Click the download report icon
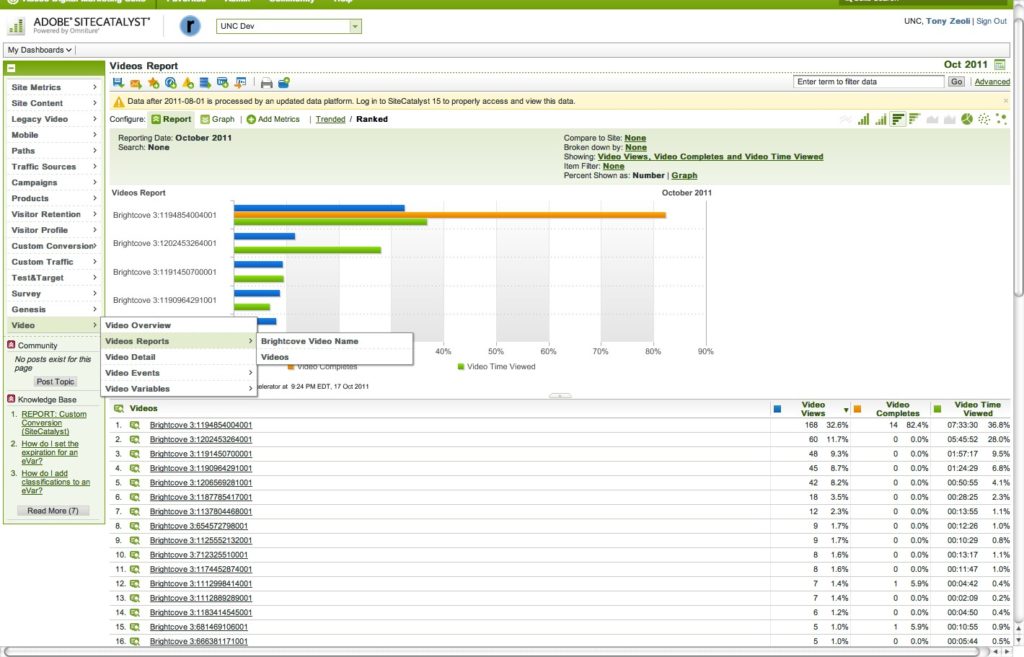This screenshot has width=1024, height=657. click(119, 82)
